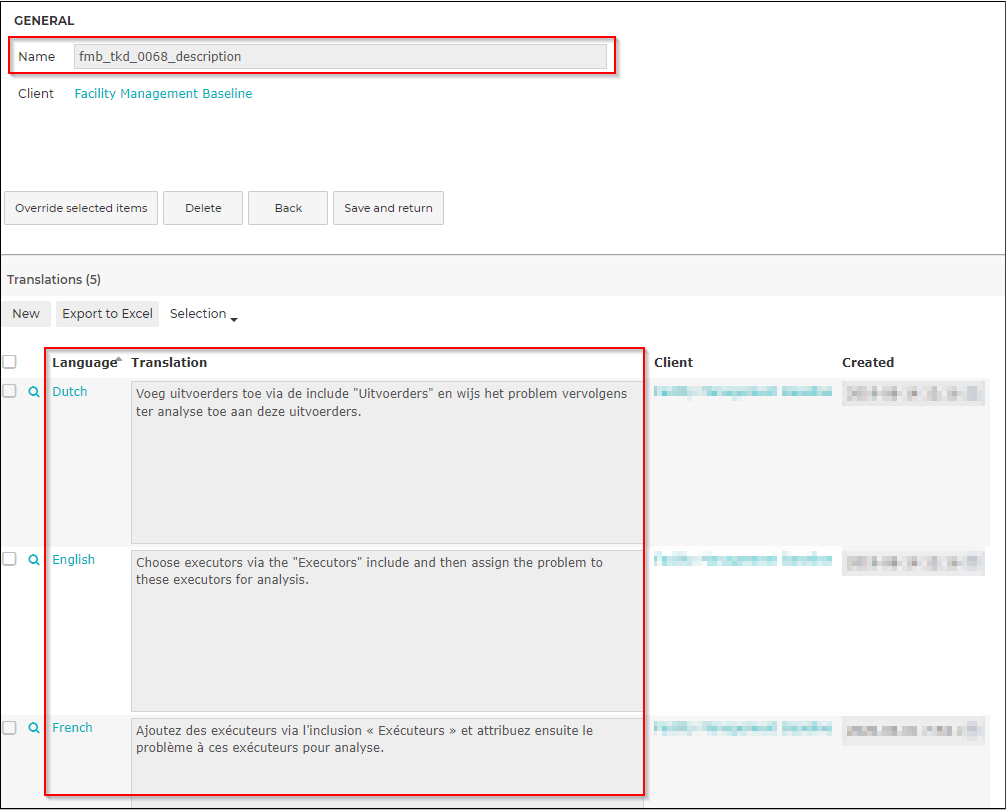
Task: Open blurred client link in English row
Action: (743, 560)
